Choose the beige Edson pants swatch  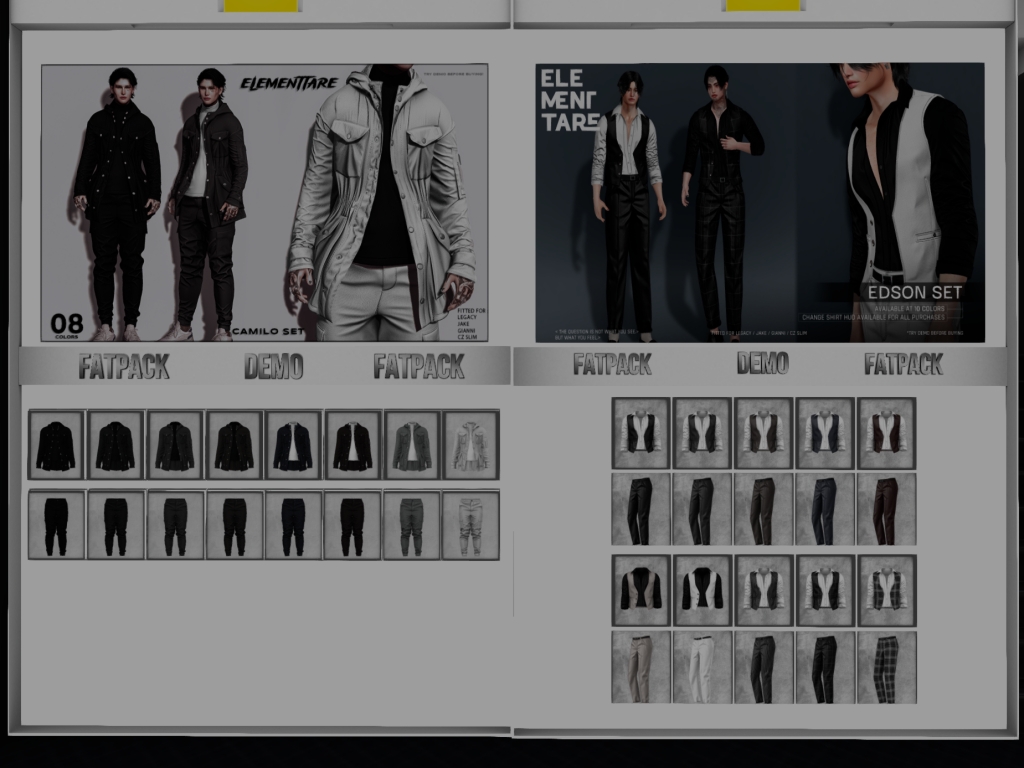641,667
